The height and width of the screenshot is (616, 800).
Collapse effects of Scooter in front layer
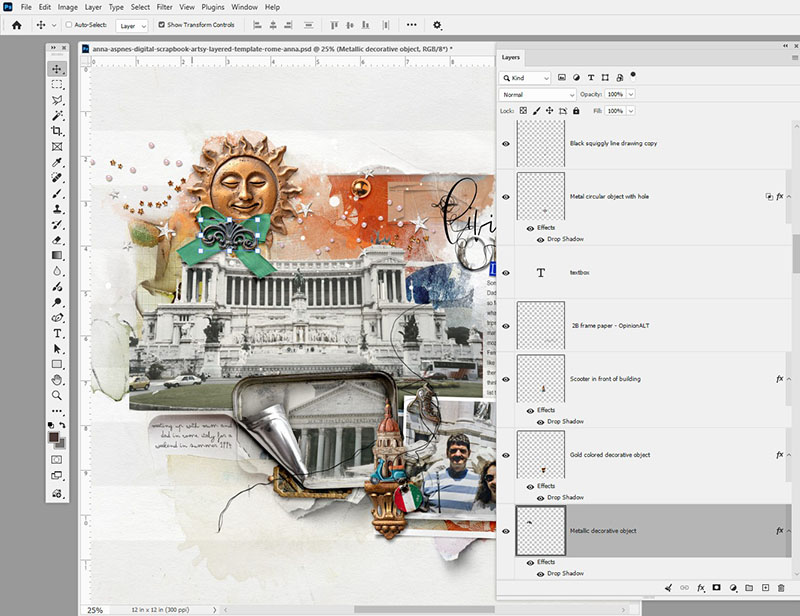(789, 379)
